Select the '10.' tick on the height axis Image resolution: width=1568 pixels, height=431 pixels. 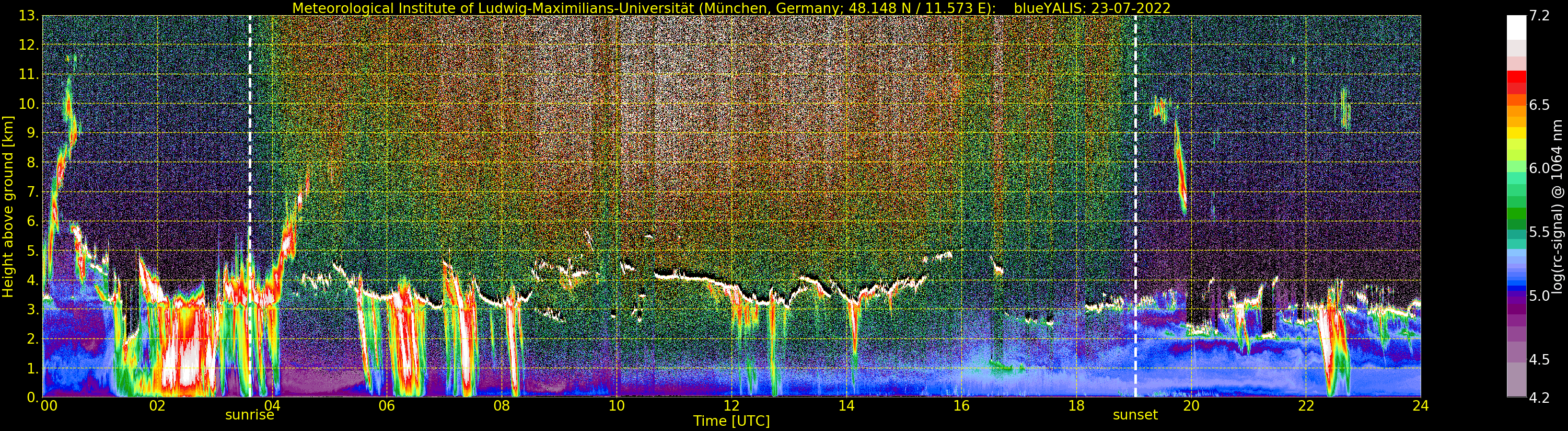point(29,104)
